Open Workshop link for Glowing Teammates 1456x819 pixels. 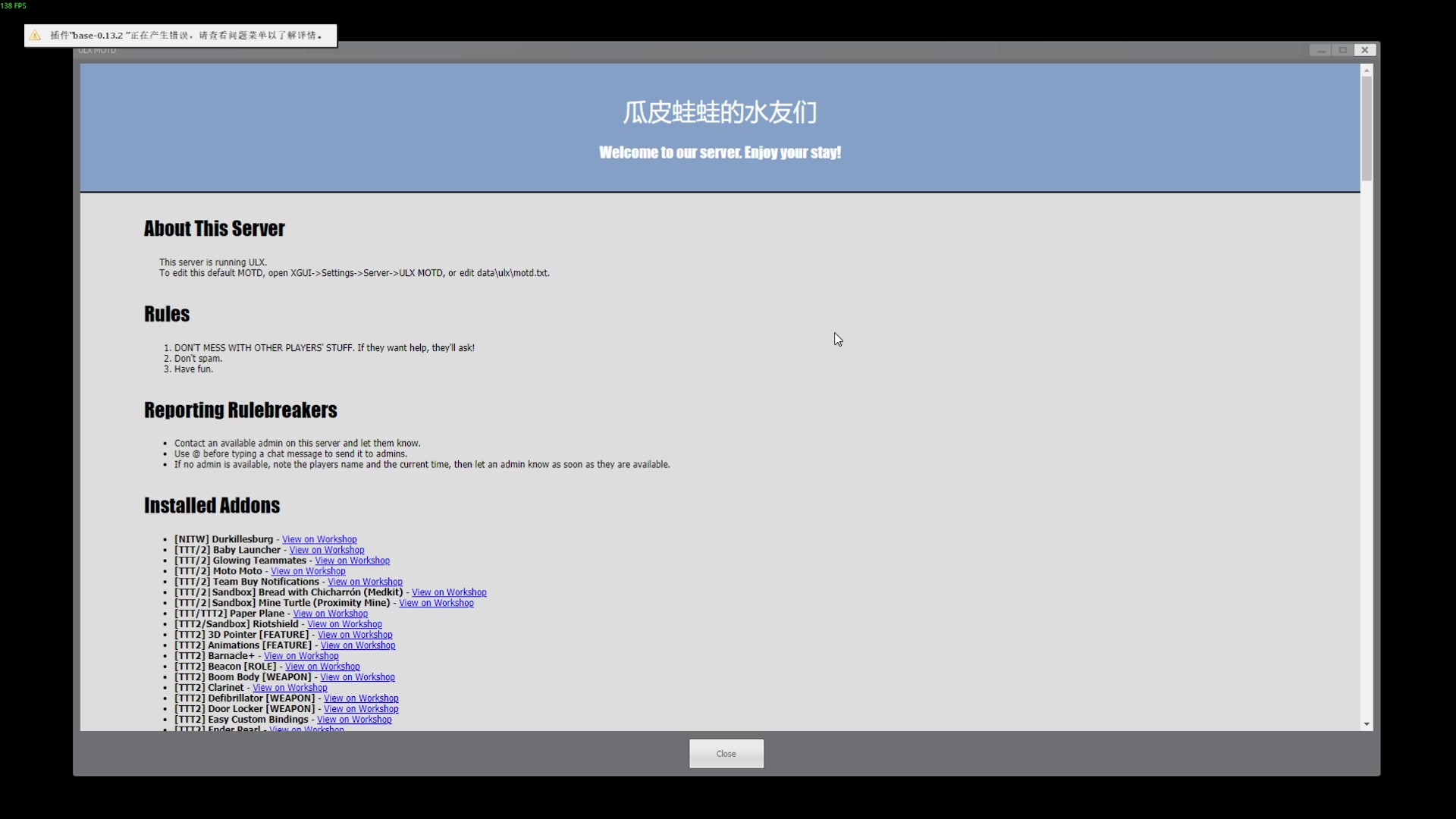click(x=352, y=560)
